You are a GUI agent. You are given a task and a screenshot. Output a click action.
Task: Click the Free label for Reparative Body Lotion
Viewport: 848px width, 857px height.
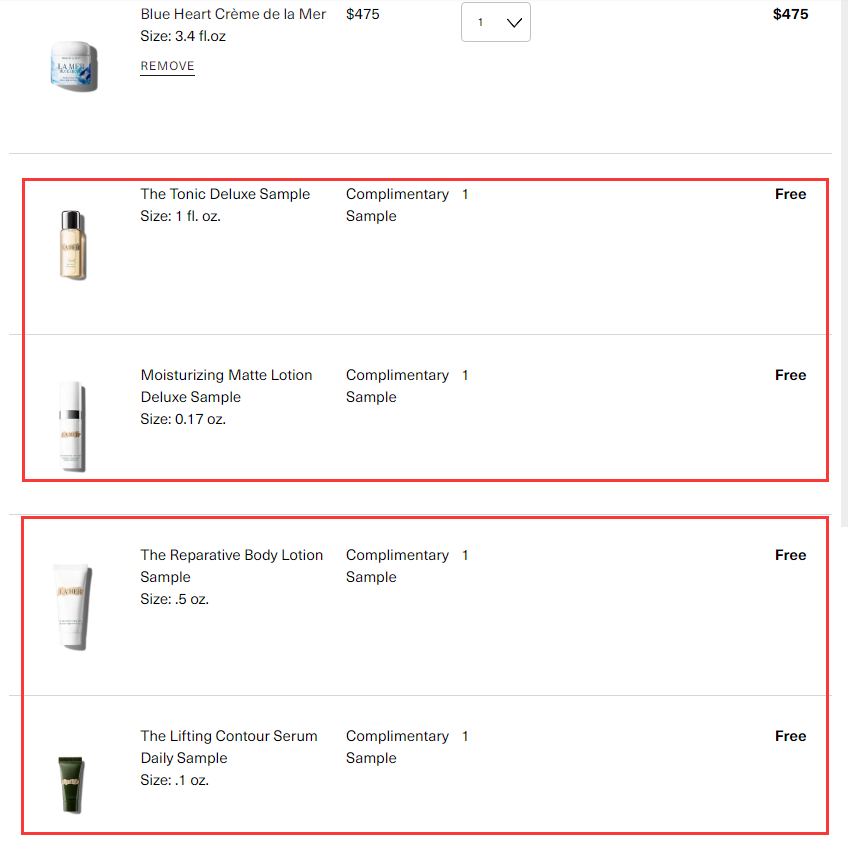(790, 555)
